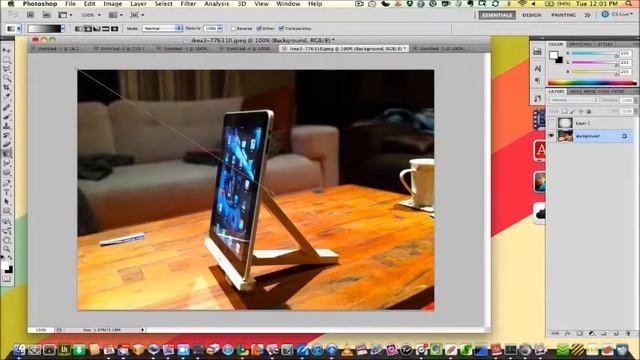This screenshot has height=360, width=640.
Task: Select the Gradient tool in the toolbox
Action: [7, 153]
